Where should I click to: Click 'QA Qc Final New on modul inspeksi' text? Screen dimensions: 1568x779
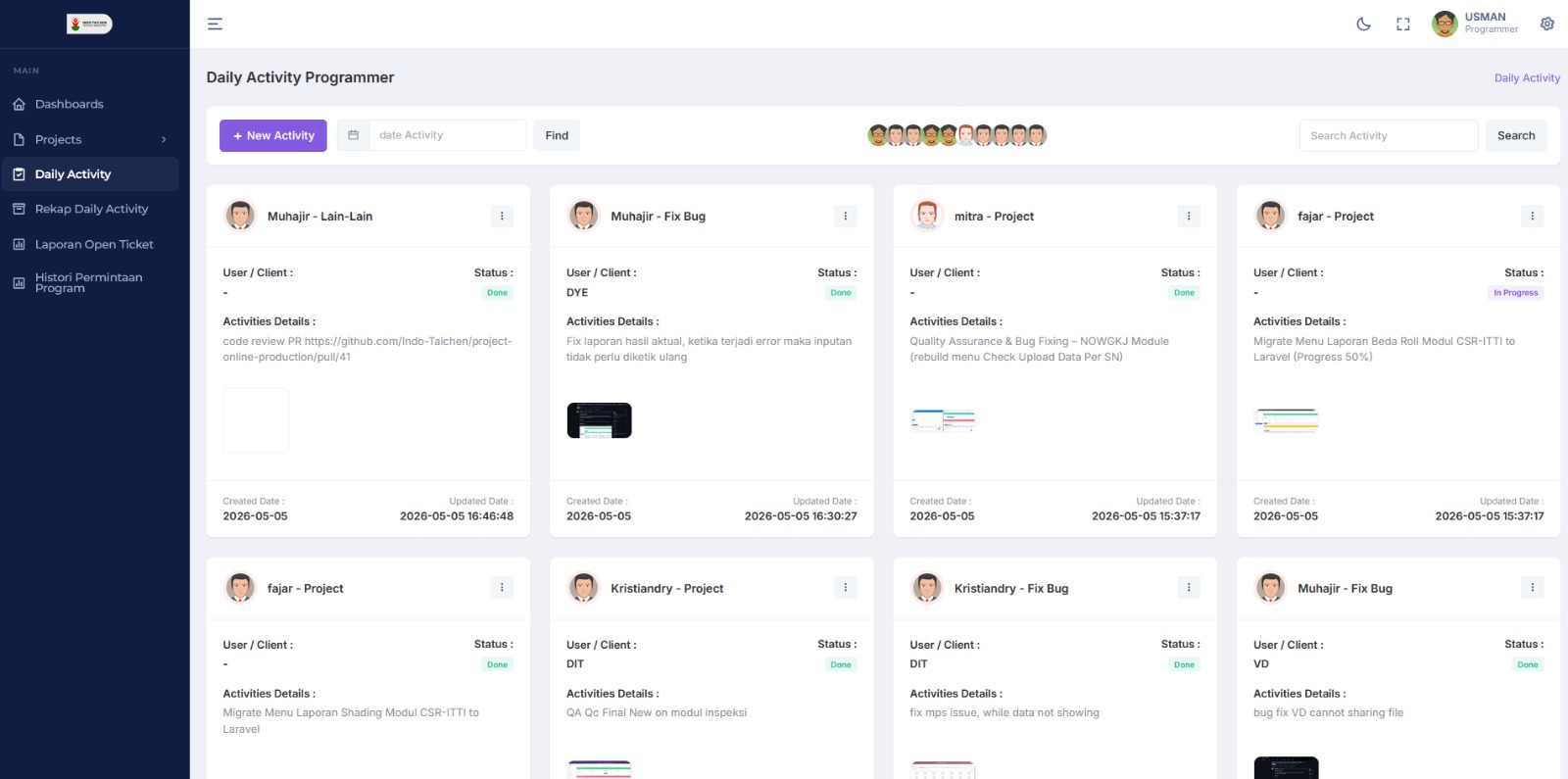pos(657,713)
